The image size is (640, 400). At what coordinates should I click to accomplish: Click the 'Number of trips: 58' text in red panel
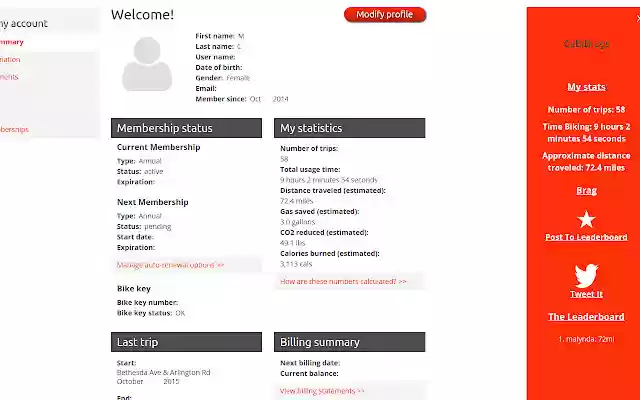(586, 110)
